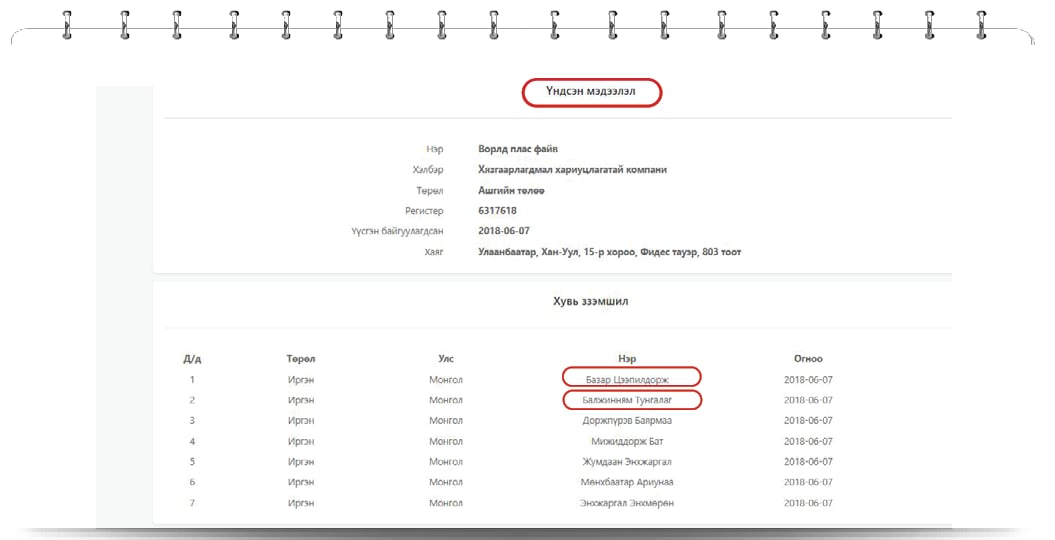This screenshot has width=1055, height=540.
Task: Click shareholder Жумдаан Энхжаргал
Action: (x=627, y=462)
